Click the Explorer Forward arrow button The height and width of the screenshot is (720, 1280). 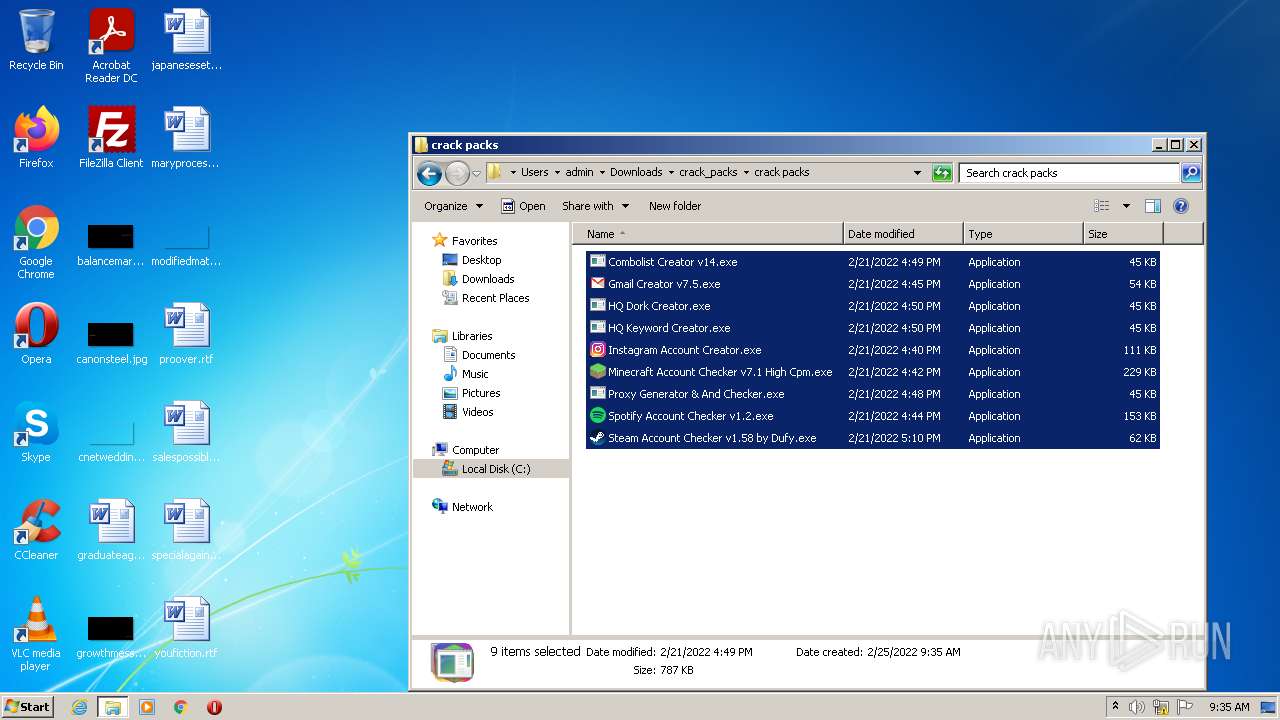(x=457, y=173)
